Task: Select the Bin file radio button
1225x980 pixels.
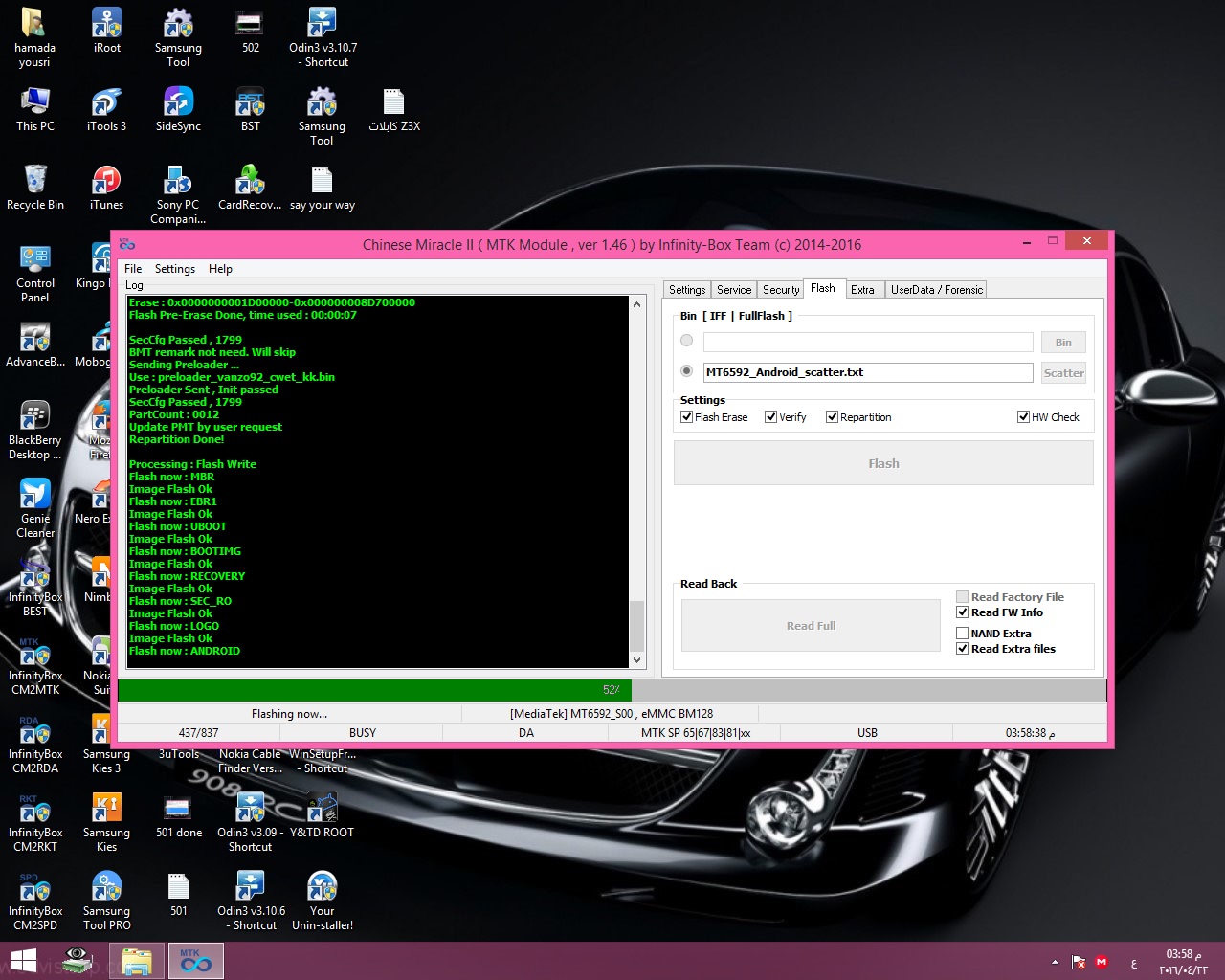Action: tap(686, 341)
